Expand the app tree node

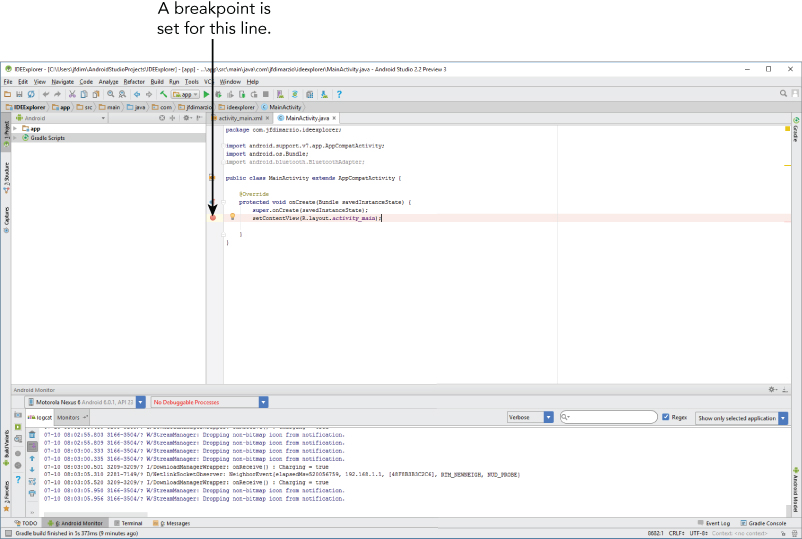15,129
